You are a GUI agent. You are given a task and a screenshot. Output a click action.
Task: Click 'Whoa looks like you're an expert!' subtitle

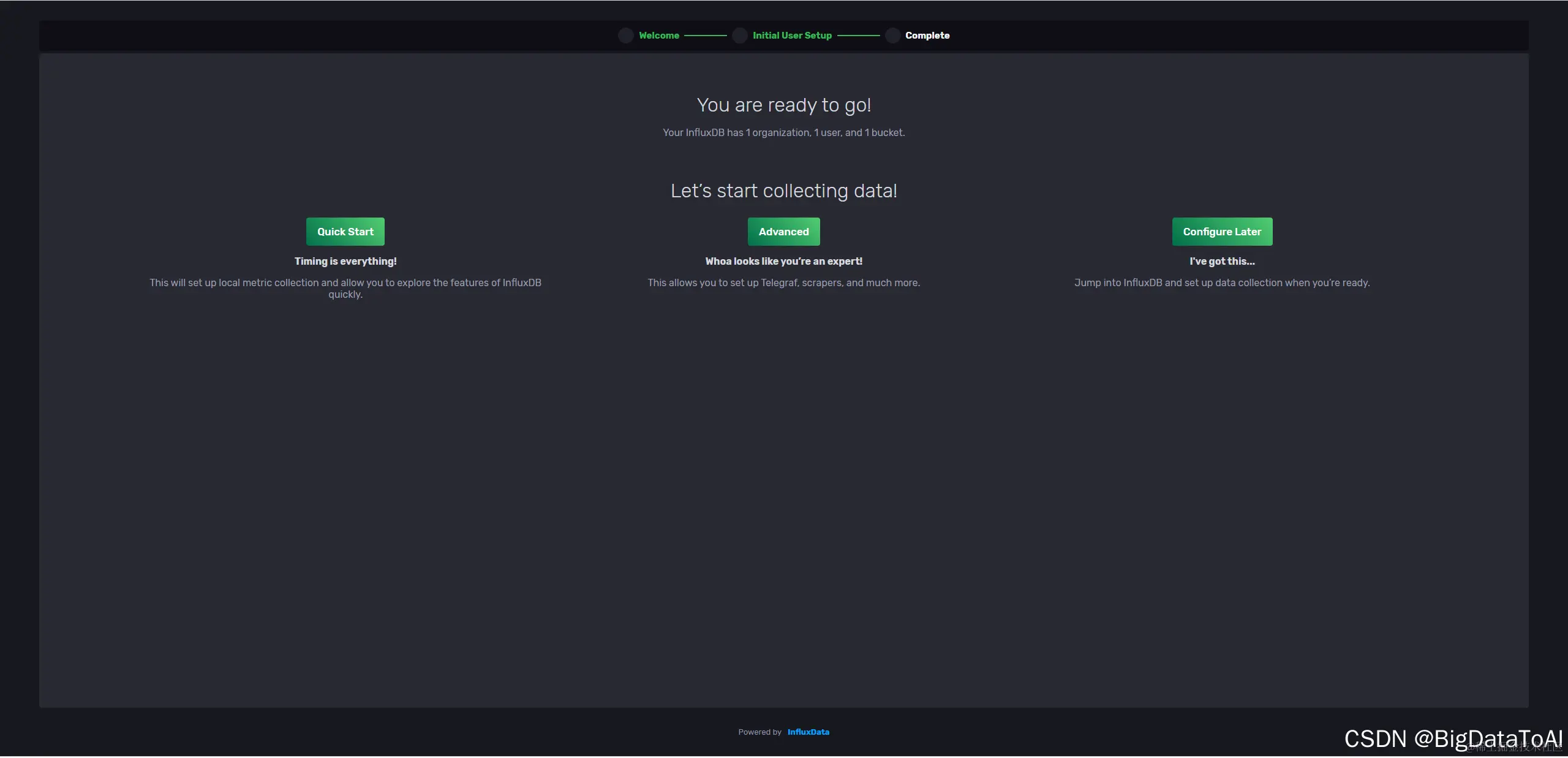[783, 261]
